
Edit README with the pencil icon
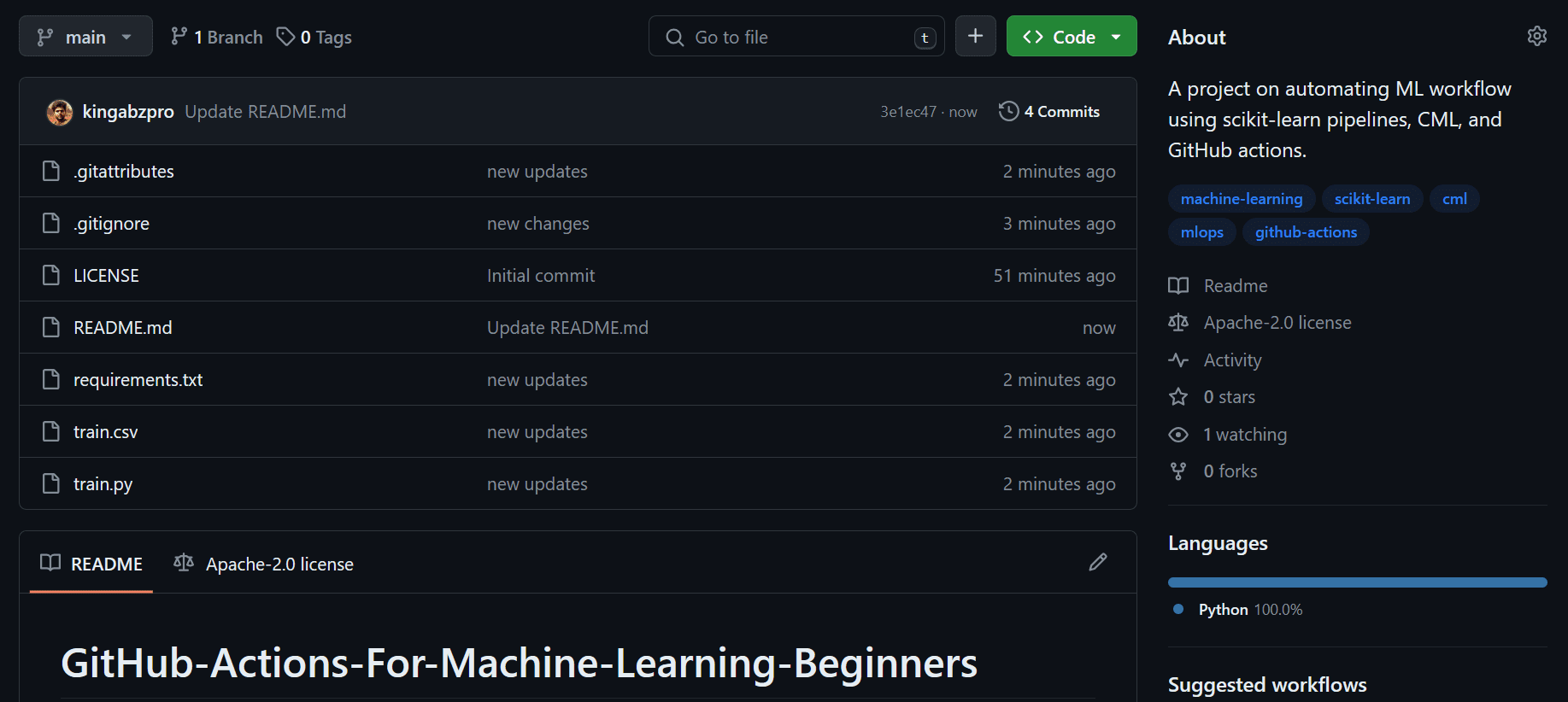coord(1098,562)
